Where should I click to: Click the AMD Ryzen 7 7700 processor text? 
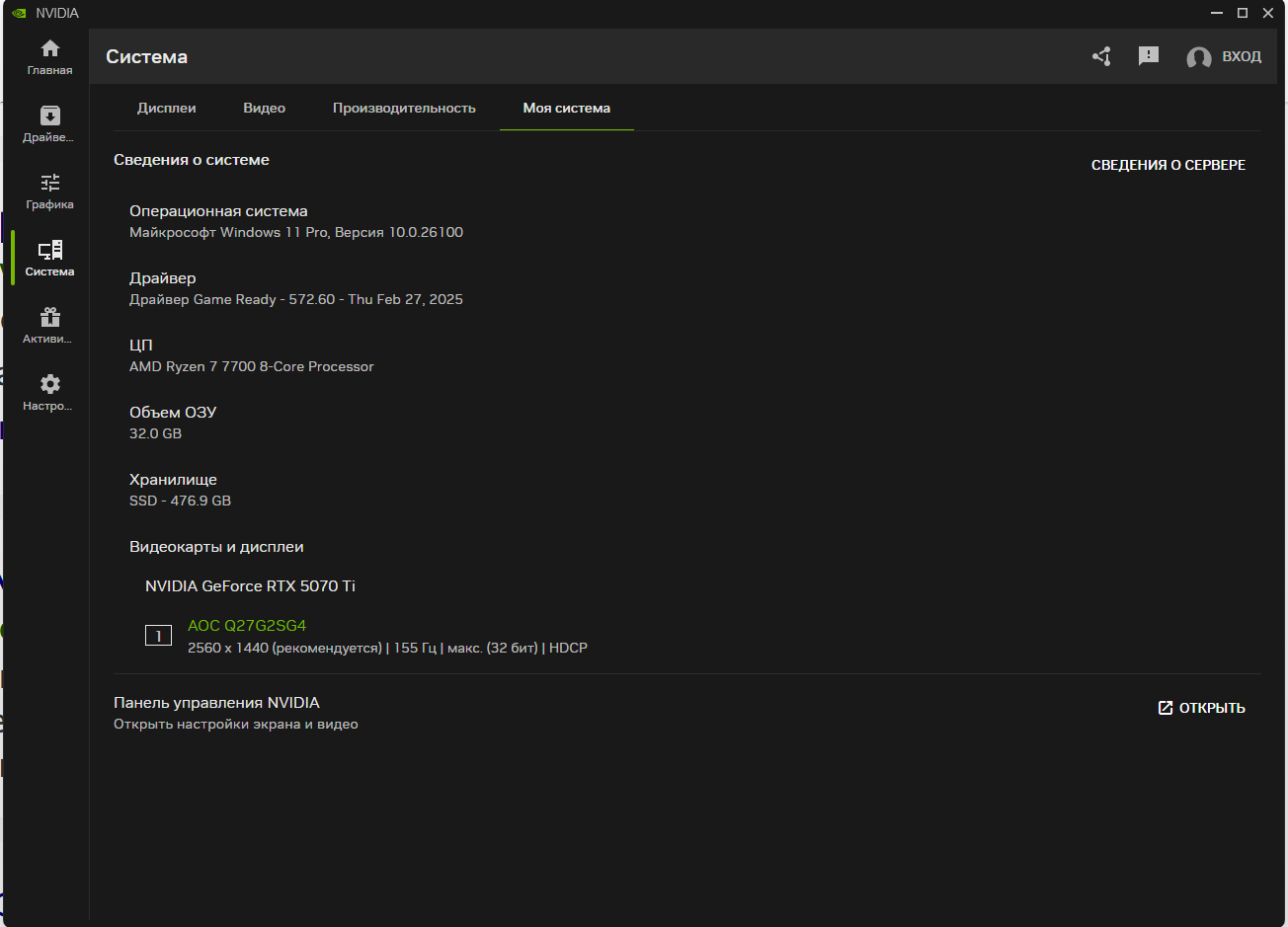252,366
